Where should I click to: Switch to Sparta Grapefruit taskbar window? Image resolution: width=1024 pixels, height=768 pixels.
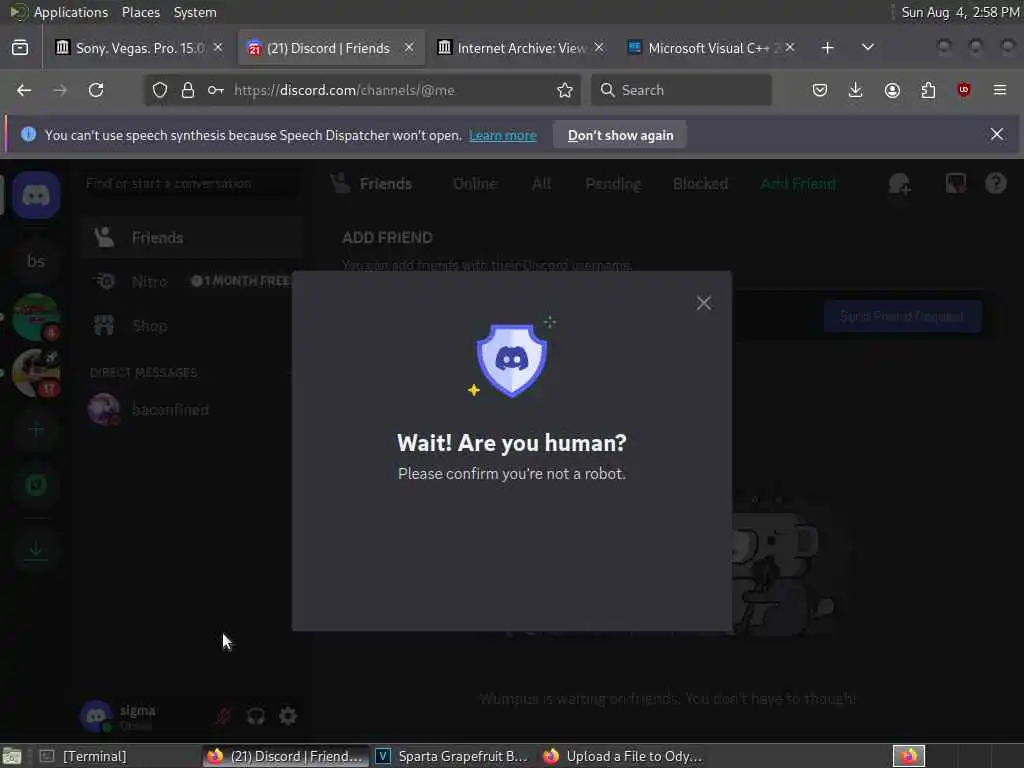(x=453, y=756)
